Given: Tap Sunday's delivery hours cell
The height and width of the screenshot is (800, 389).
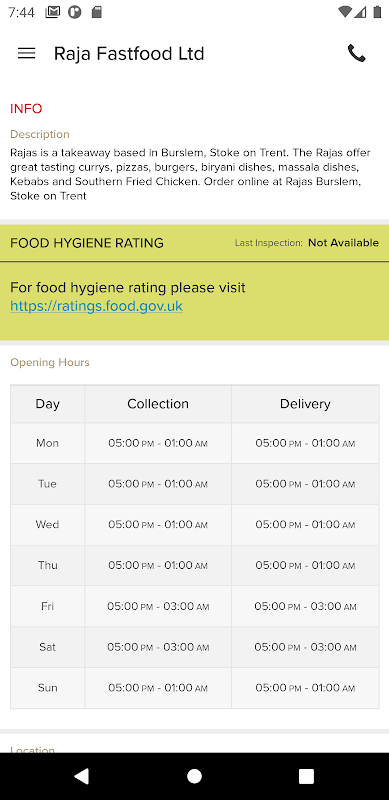Looking at the screenshot, I should [x=305, y=688].
